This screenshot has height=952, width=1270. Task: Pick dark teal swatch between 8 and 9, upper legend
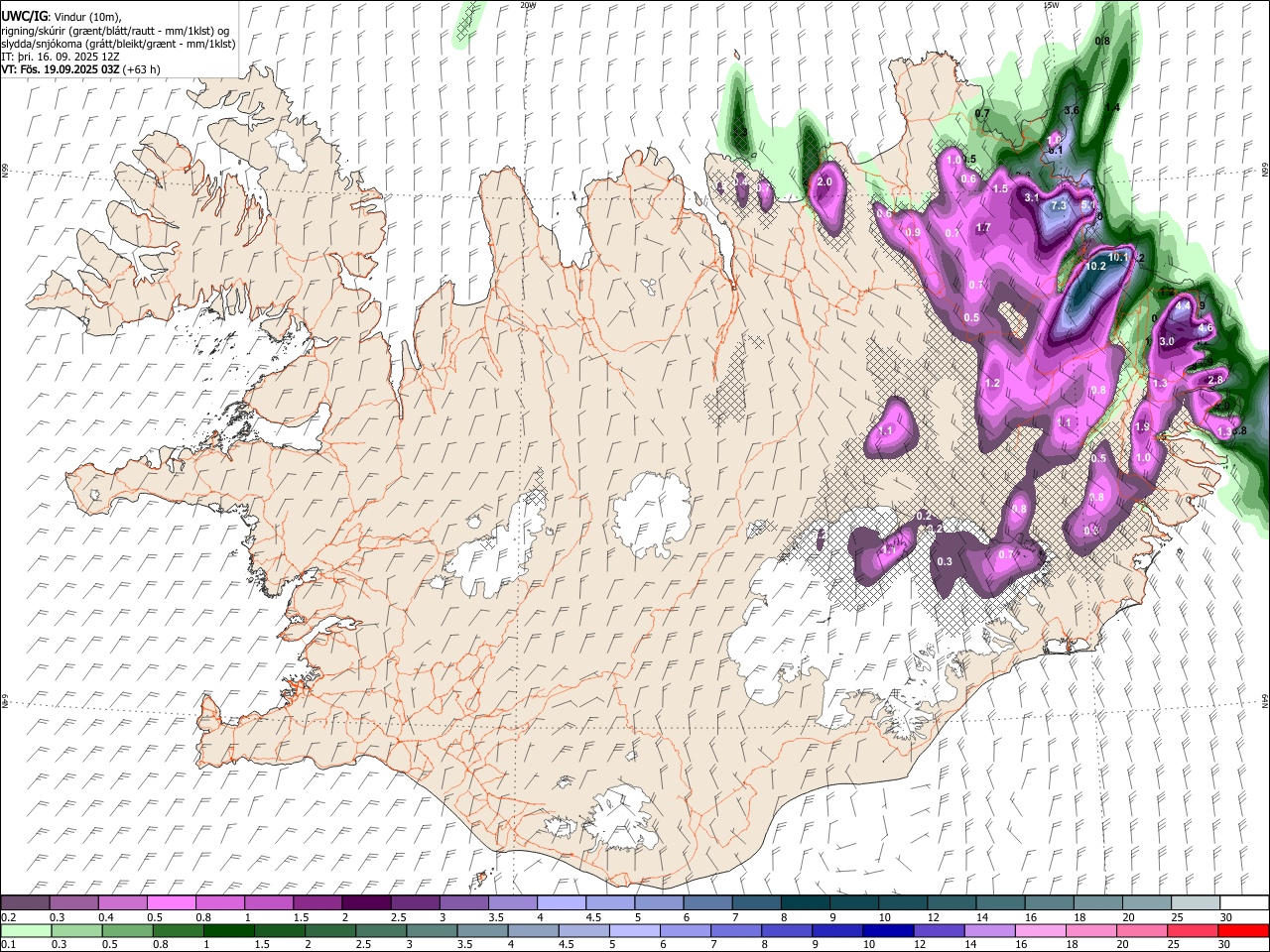805,903
